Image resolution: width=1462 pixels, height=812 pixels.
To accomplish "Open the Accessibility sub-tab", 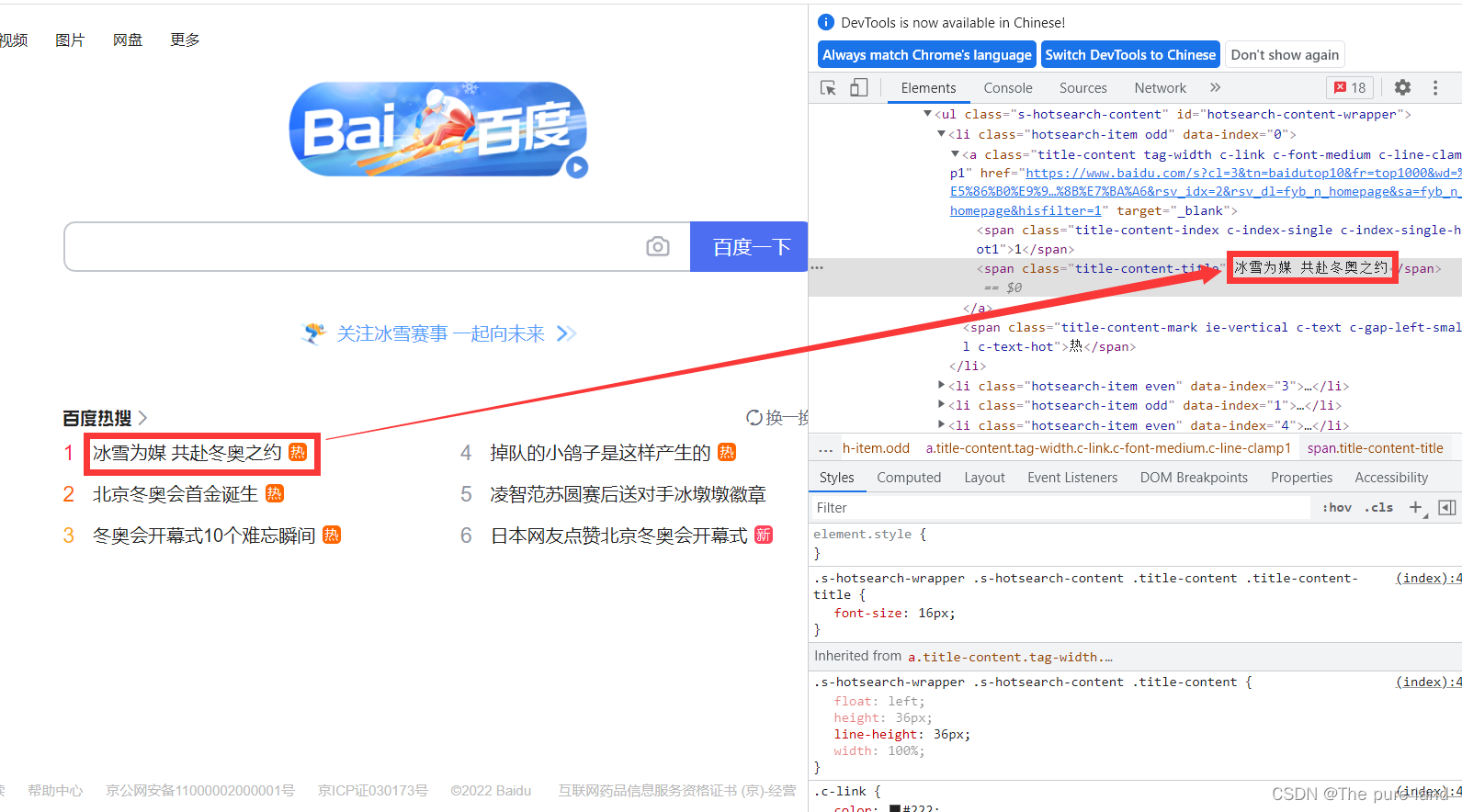I will click(x=1391, y=478).
